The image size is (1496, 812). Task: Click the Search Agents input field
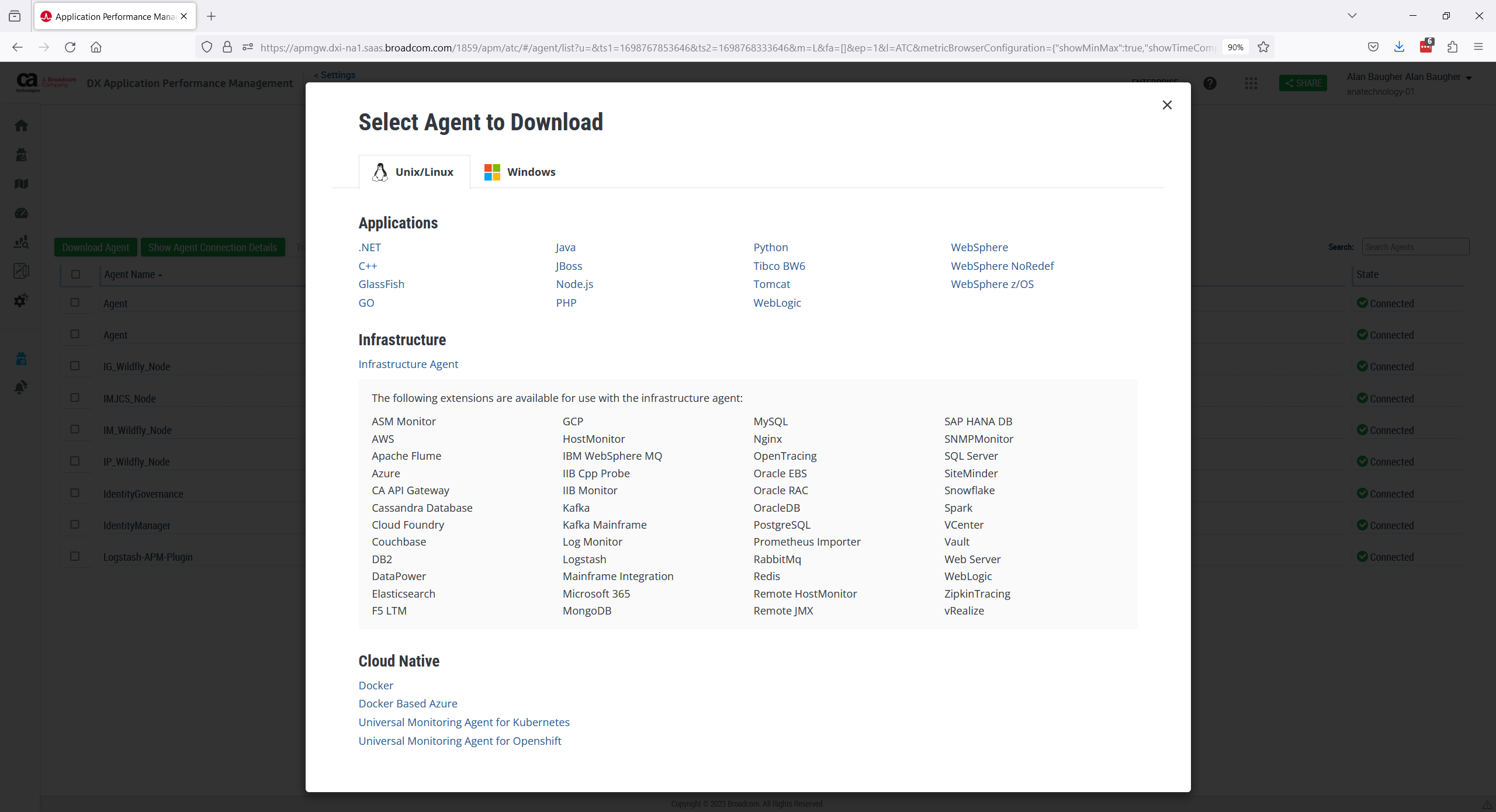click(x=1415, y=247)
